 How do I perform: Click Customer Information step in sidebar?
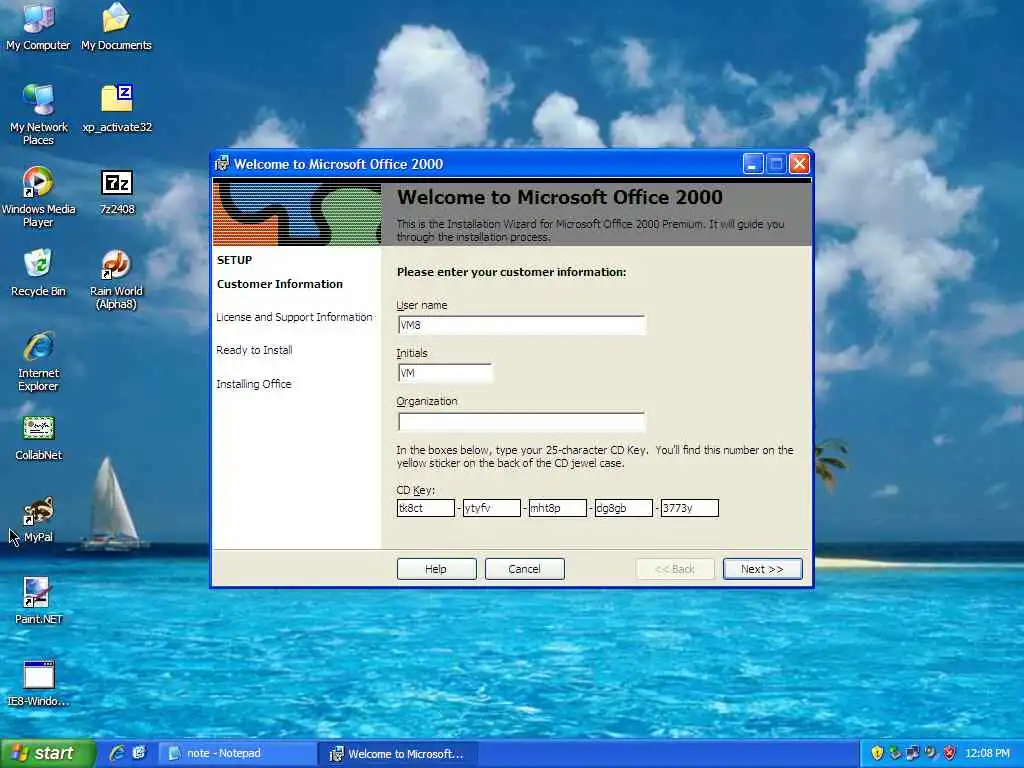280,284
